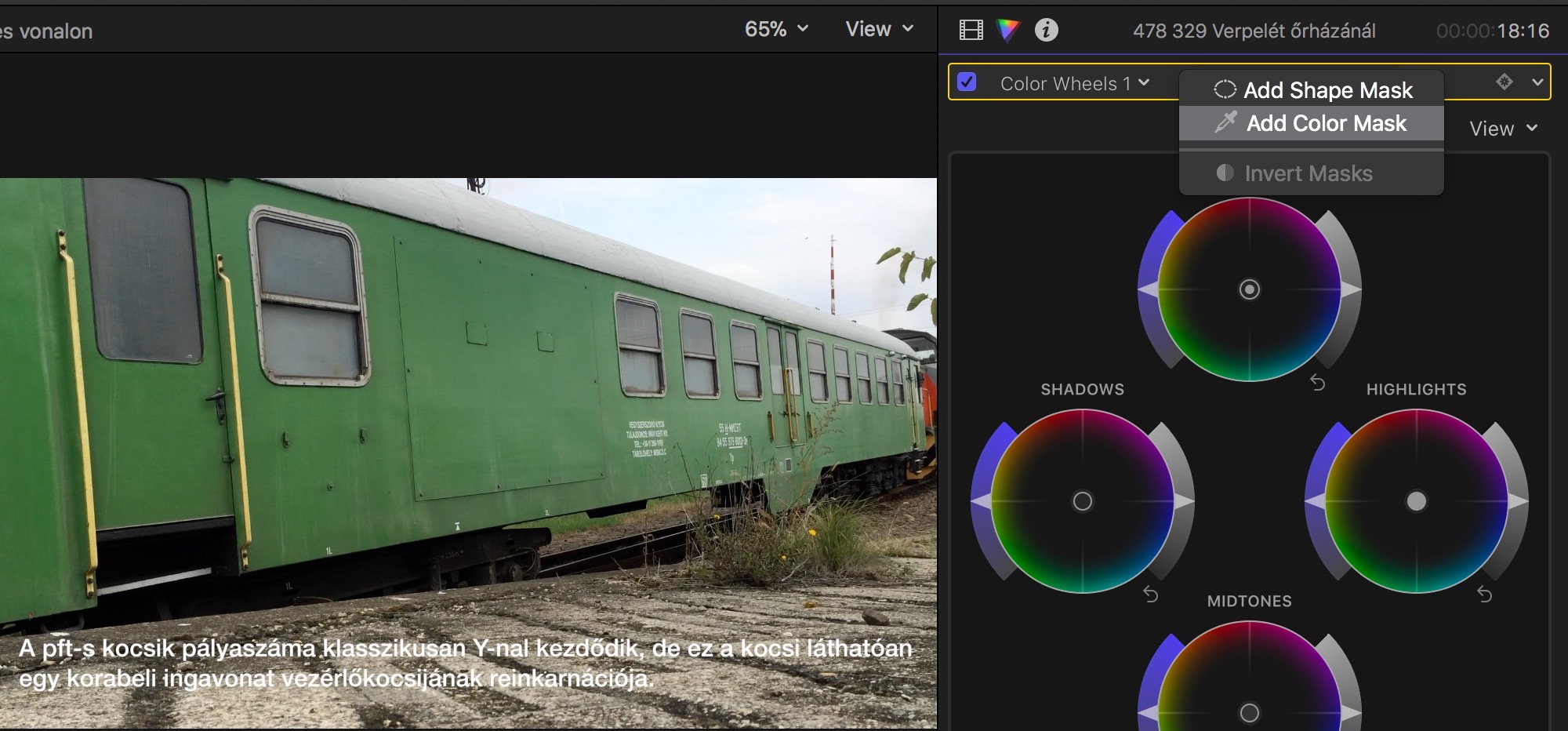1568x731 pixels.
Task: Click the Master wheel saturation slider handle
Action: pos(1148,289)
